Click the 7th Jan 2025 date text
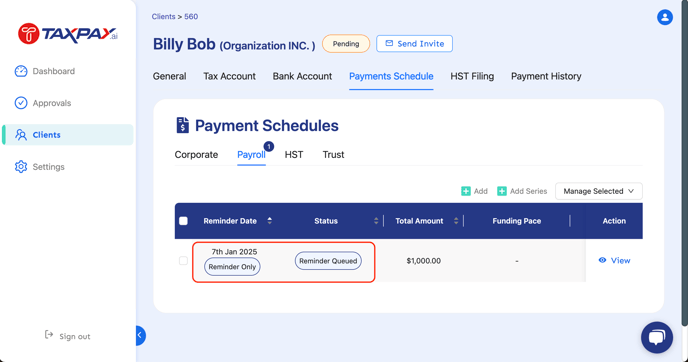688x362 pixels. 234,251
